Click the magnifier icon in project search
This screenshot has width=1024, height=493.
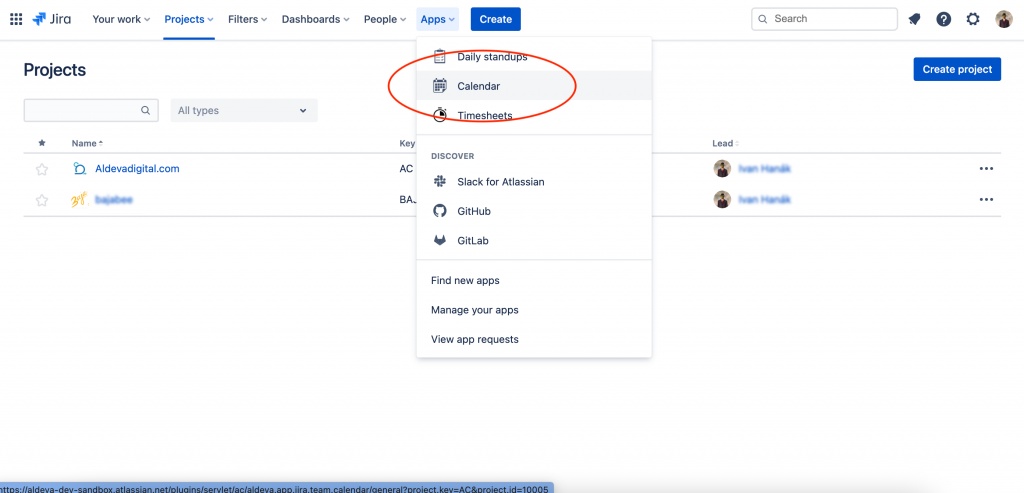pyautogui.click(x=145, y=110)
